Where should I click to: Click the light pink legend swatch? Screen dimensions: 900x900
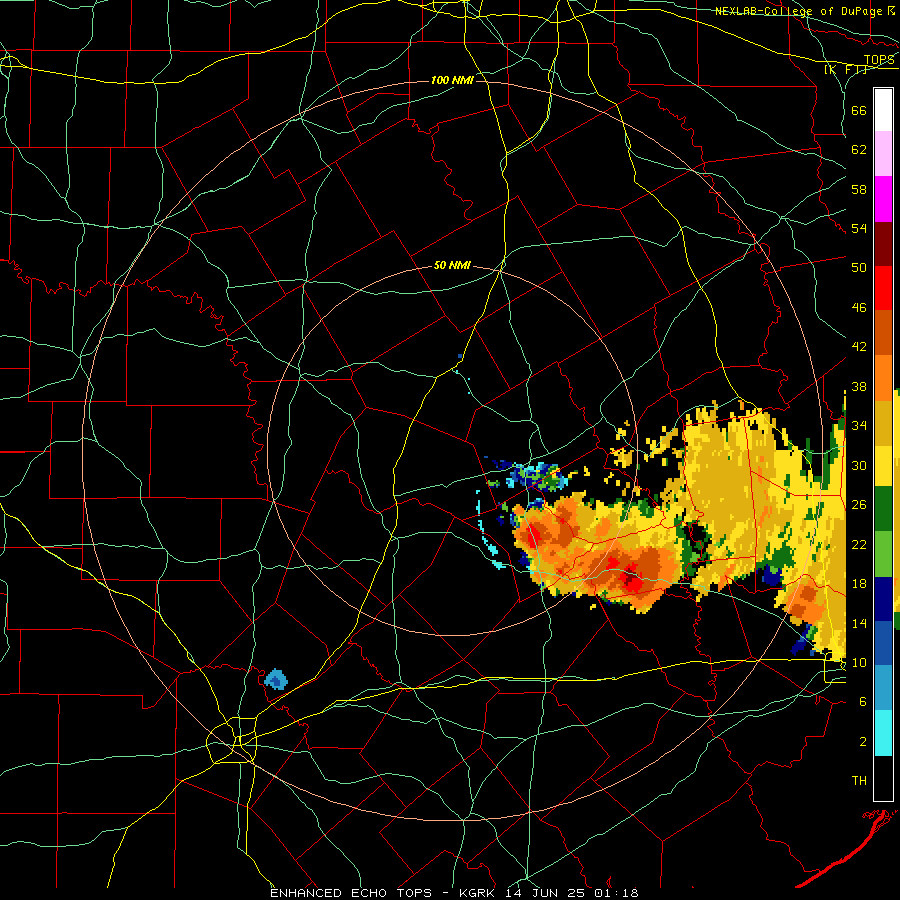tap(883, 154)
